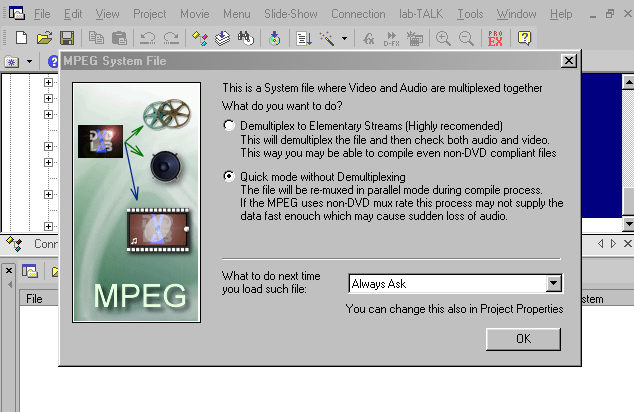Viewport: 634px width, 412px height.
Task: Open the Menu menu item
Action: pos(237,14)
